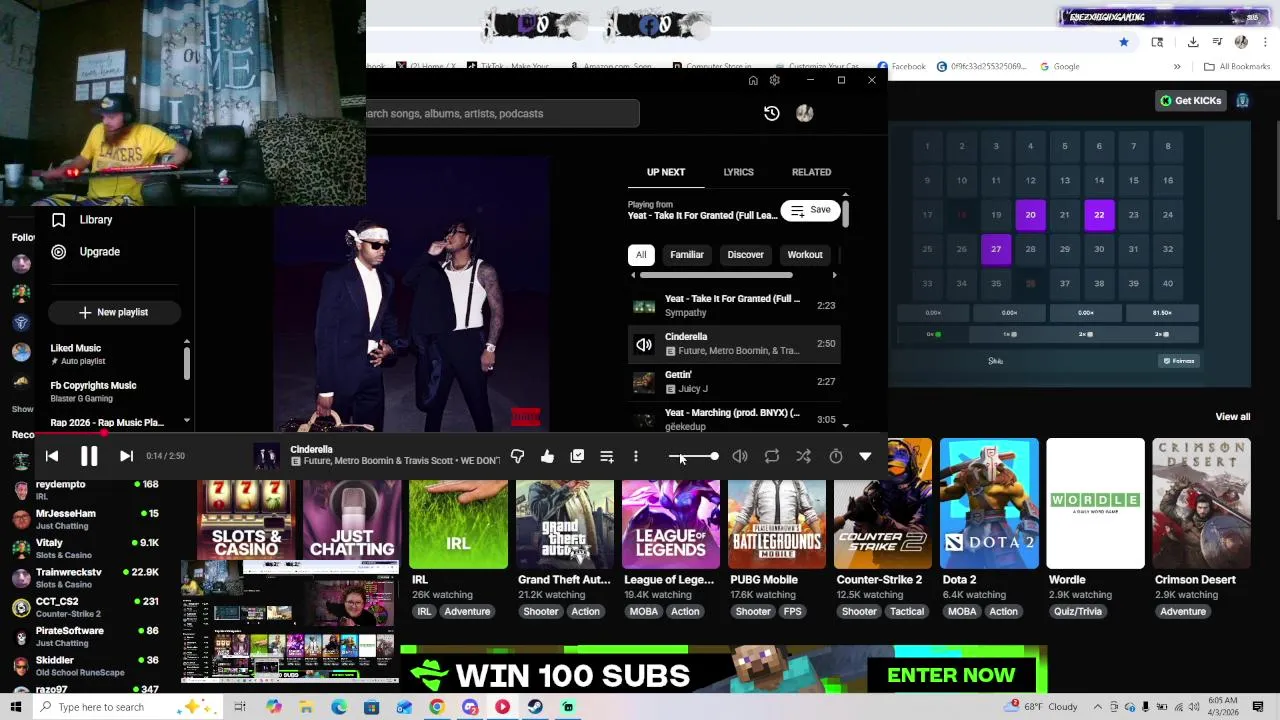The height and width of the screenshot is (720, 1280).
Task: Select the Discover queue filter chip
Action: coord(745,254)
